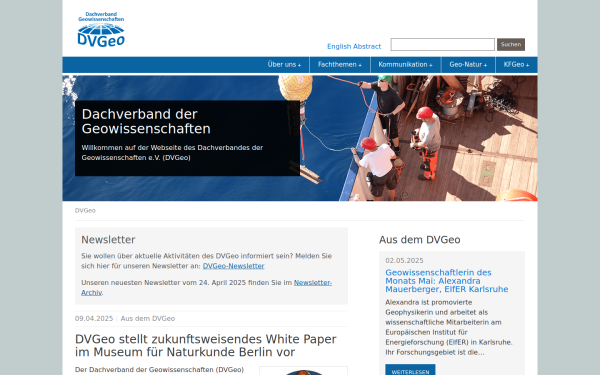
Task: Click the date 09.04.2025
Action: pyautogui.click(x=94, y=318)
